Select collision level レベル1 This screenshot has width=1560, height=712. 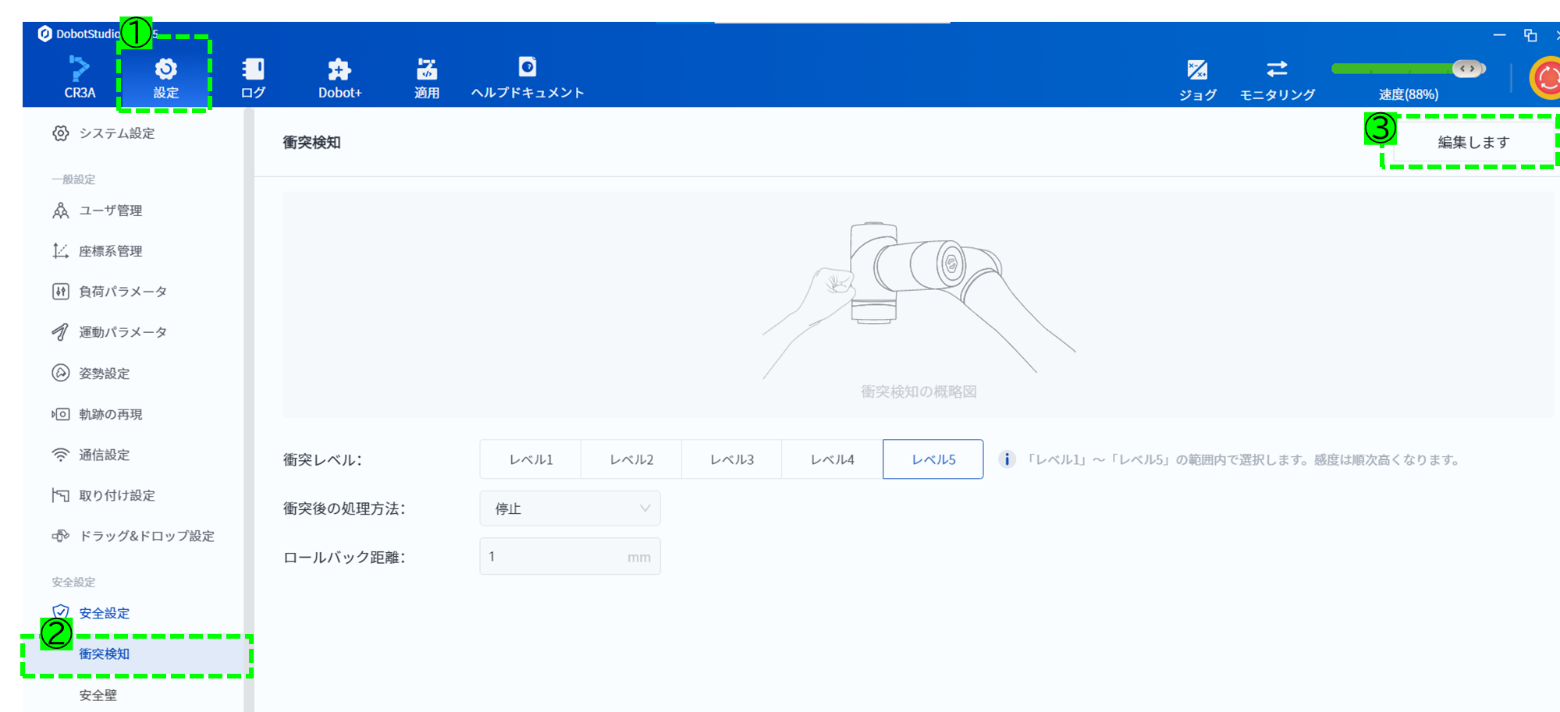530,460
